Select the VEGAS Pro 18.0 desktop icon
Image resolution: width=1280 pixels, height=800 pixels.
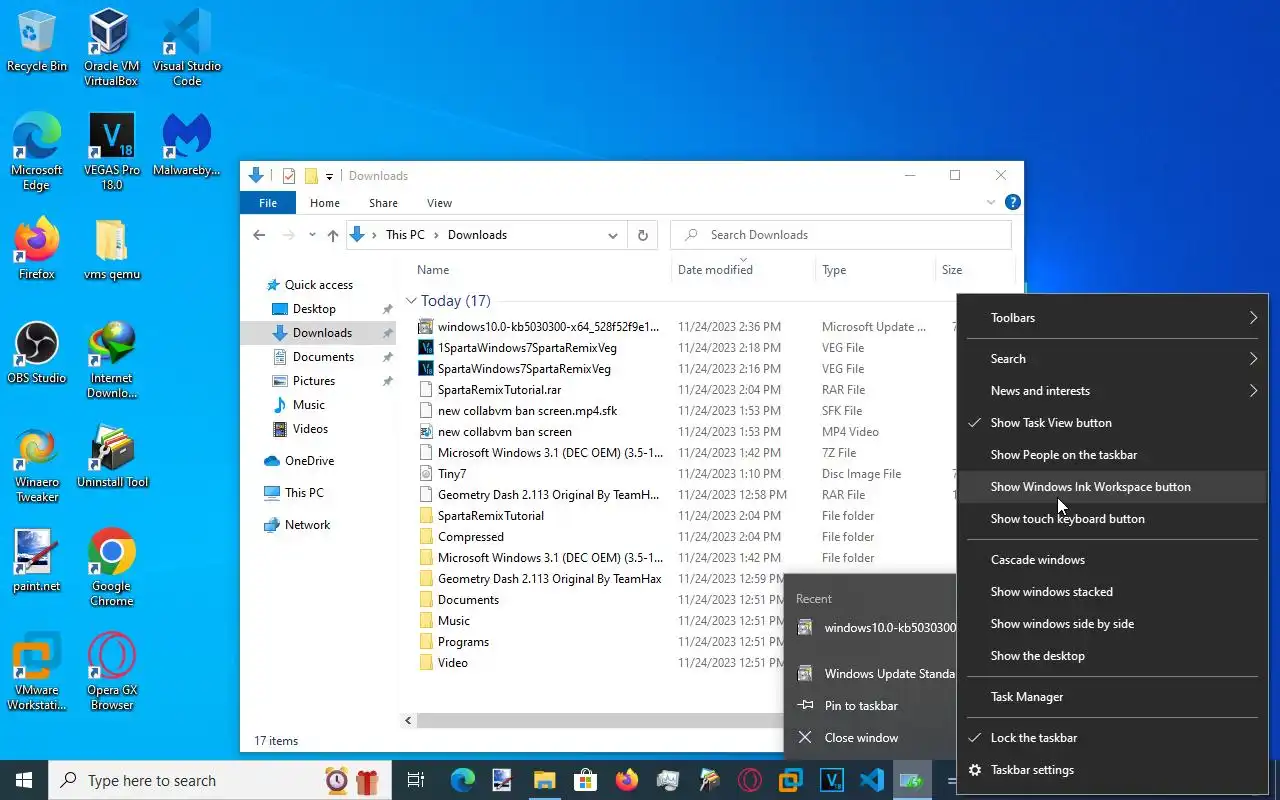(111, 152)
